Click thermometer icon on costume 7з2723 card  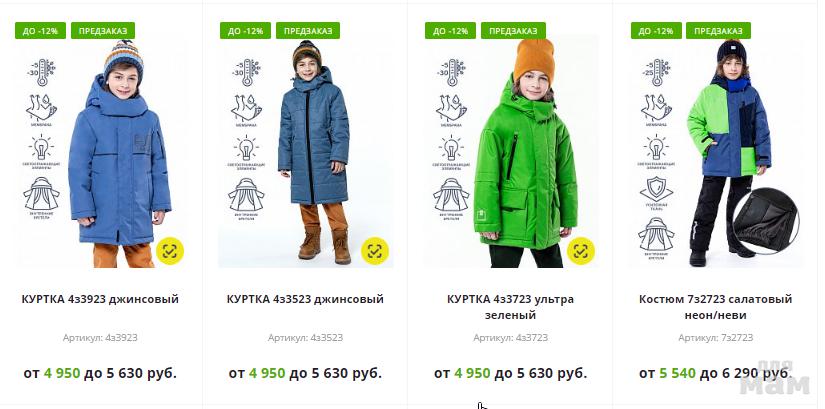coord(657,72)
